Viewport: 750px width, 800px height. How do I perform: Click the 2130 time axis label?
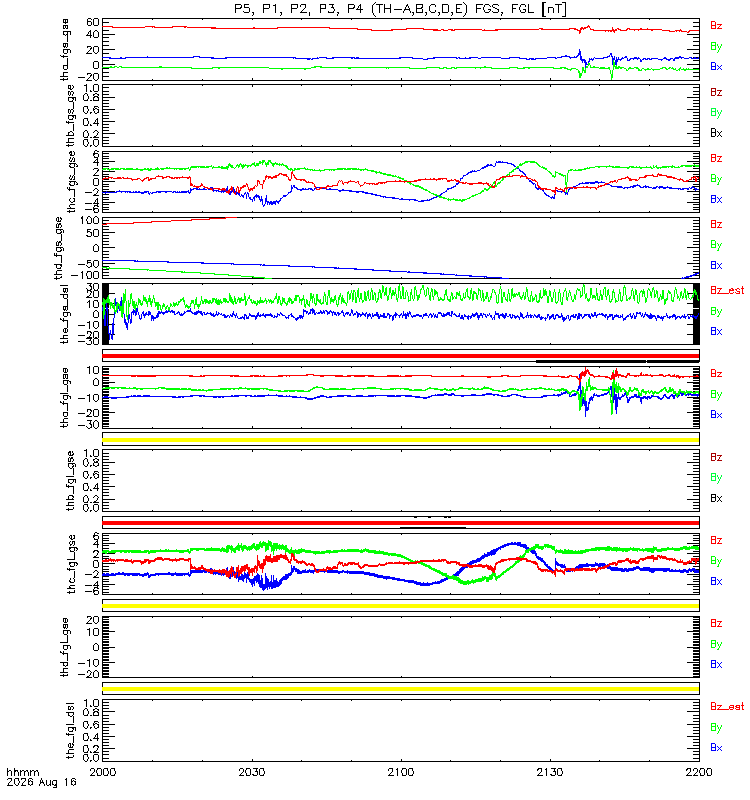(549, 772)
